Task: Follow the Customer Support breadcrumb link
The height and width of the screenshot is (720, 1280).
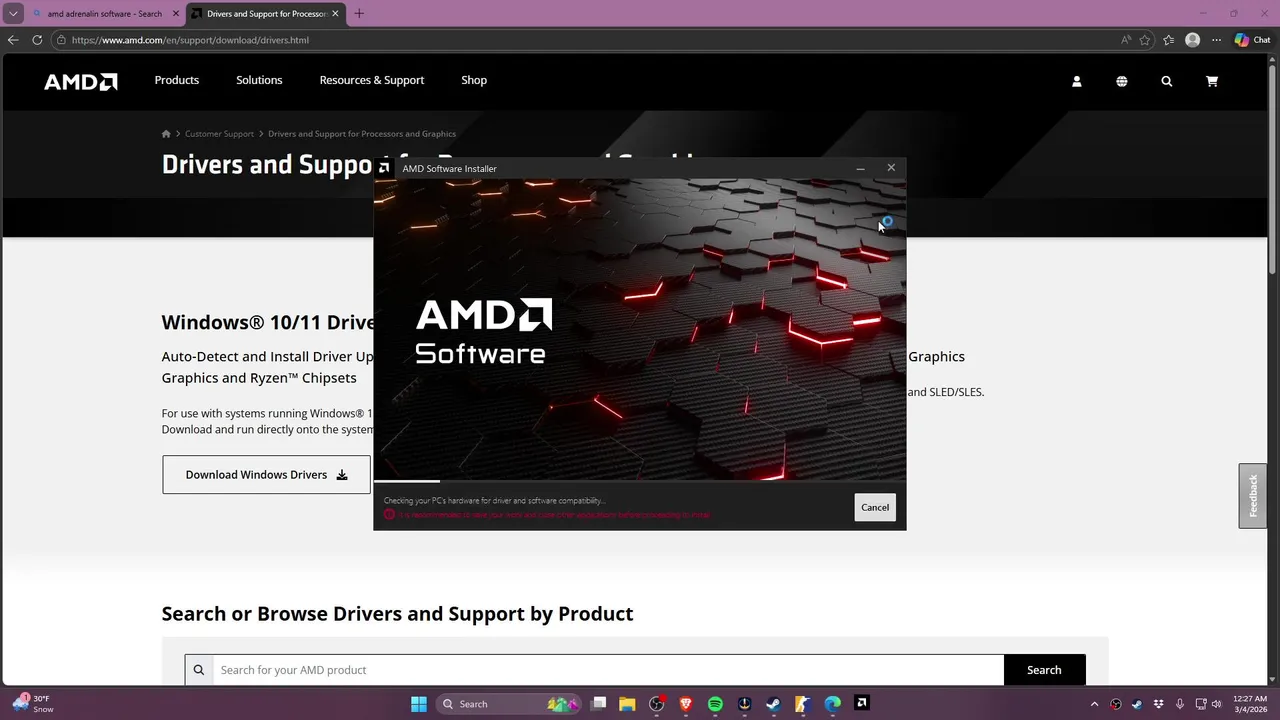Action: tap(219, 134)
